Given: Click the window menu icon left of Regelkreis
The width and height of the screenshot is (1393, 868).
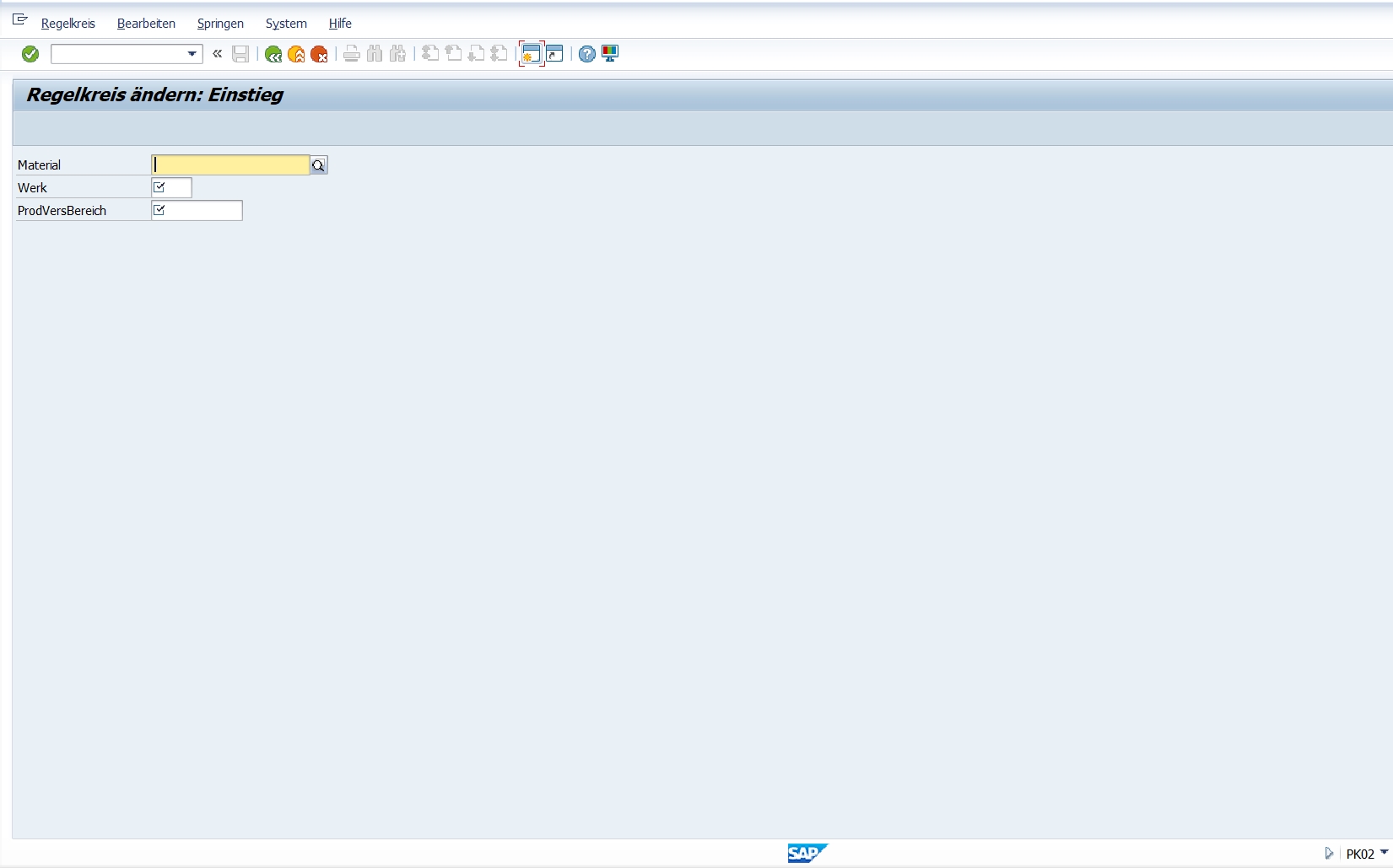Looking at the screenshot, I should coord(20,20).
